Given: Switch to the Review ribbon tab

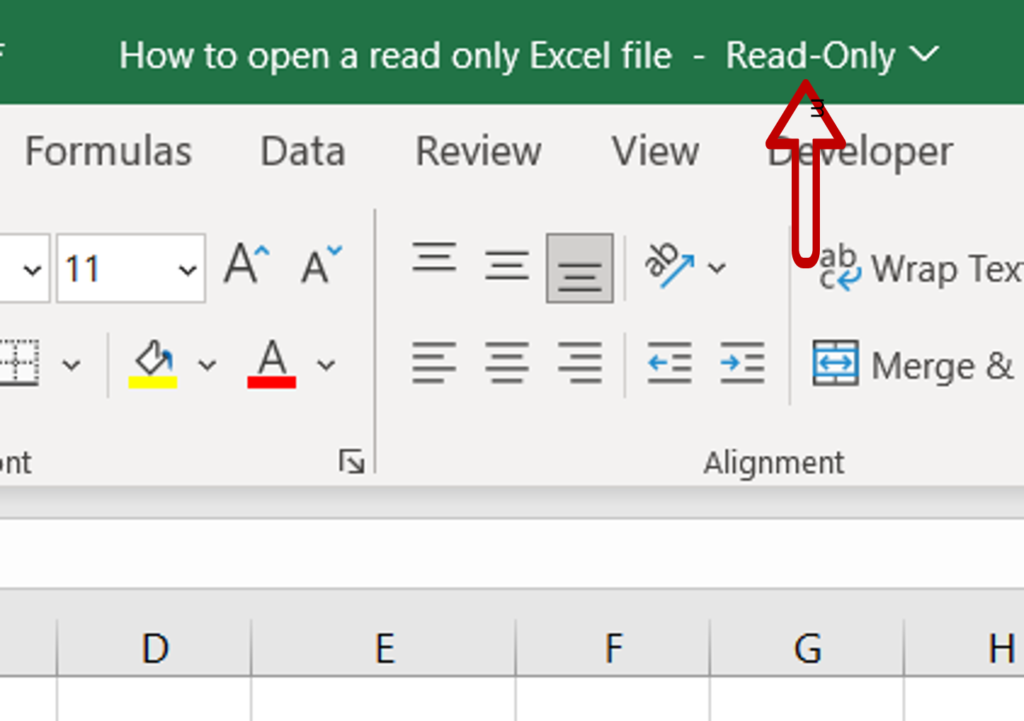Looking at the screenshot, I should pos(477,152).
